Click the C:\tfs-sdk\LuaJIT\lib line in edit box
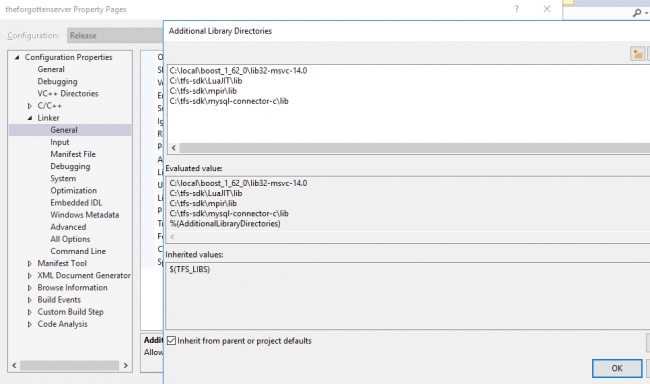 tap(206, 80)
